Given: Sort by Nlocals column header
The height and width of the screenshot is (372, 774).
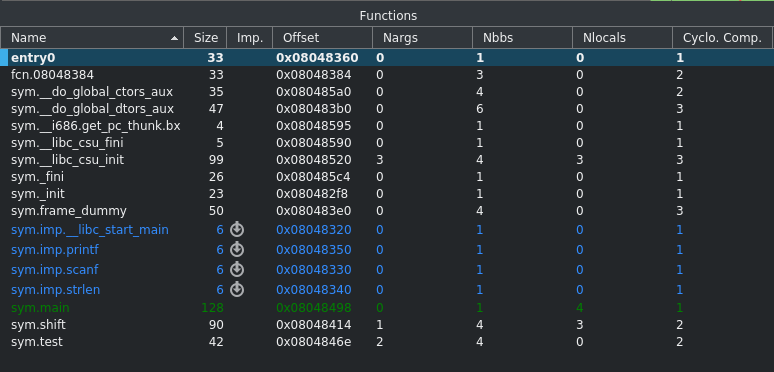Looking at the screenshot, I should tap(622, 37).
